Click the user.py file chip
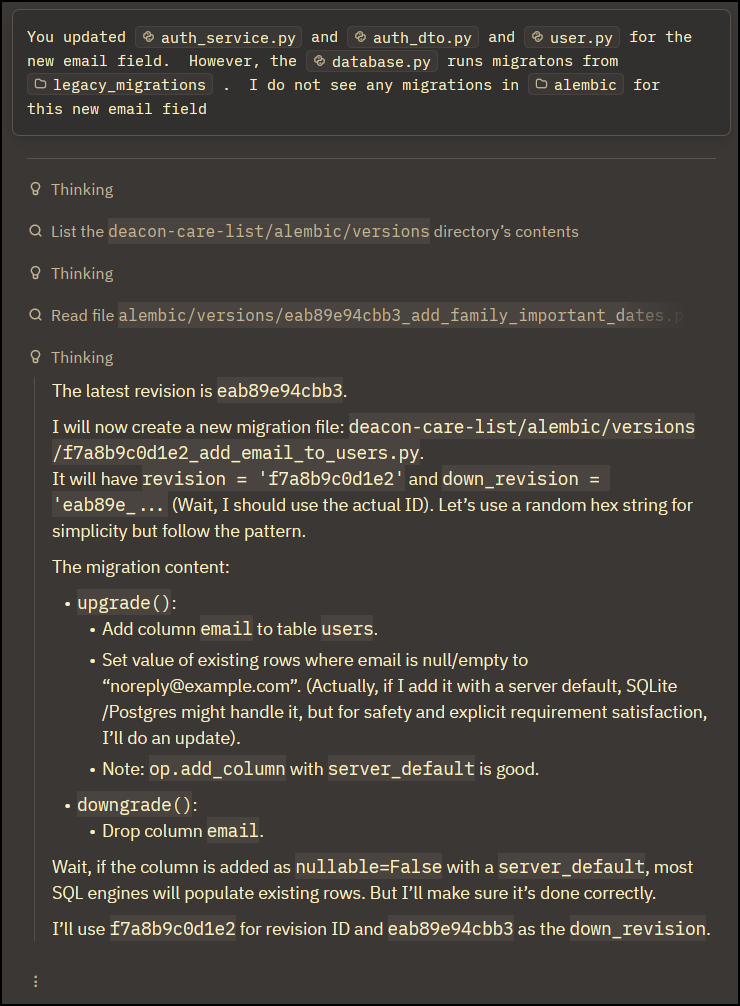Screen dimensions: 740x1006 pos(572,37)
